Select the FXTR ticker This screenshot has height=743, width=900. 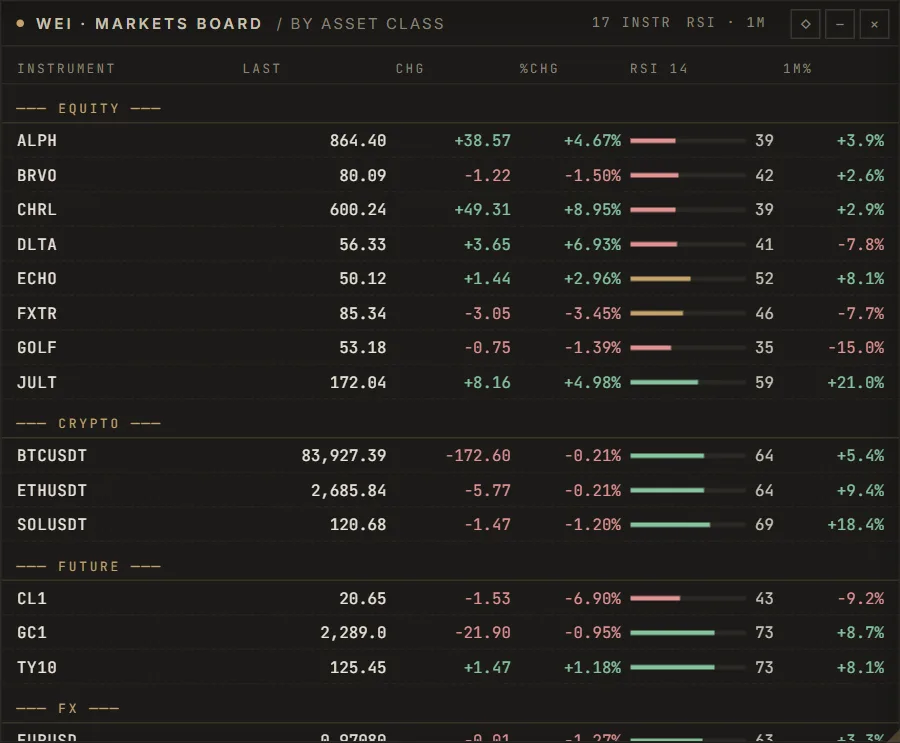tap(37, 314)
